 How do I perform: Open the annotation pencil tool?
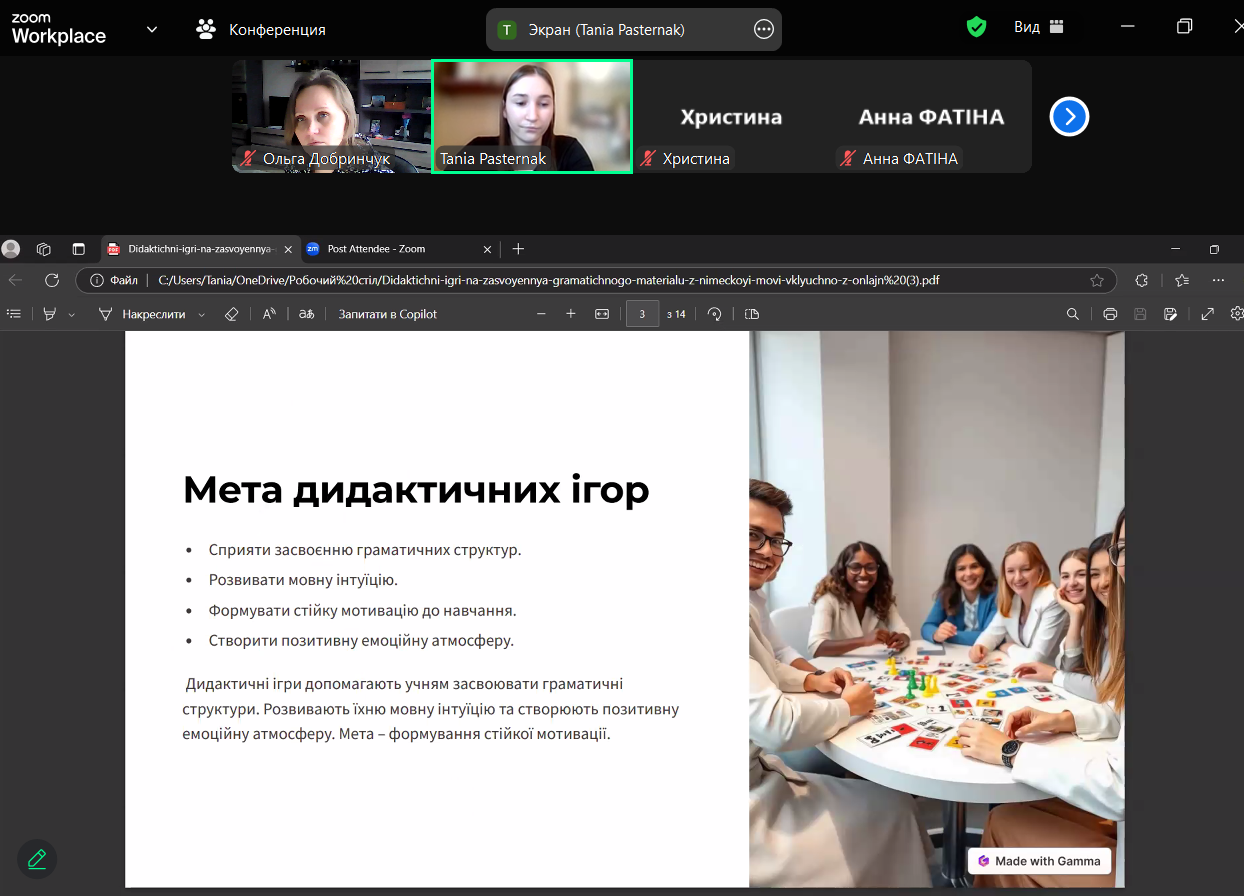(x=37, y=859)
